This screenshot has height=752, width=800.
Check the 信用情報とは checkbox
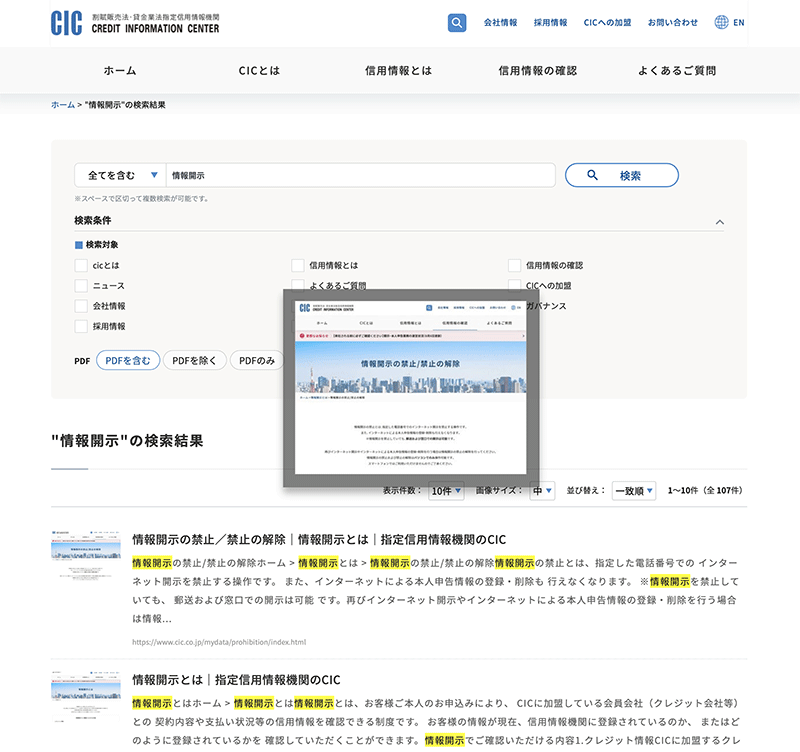click(x=298, y=265)
